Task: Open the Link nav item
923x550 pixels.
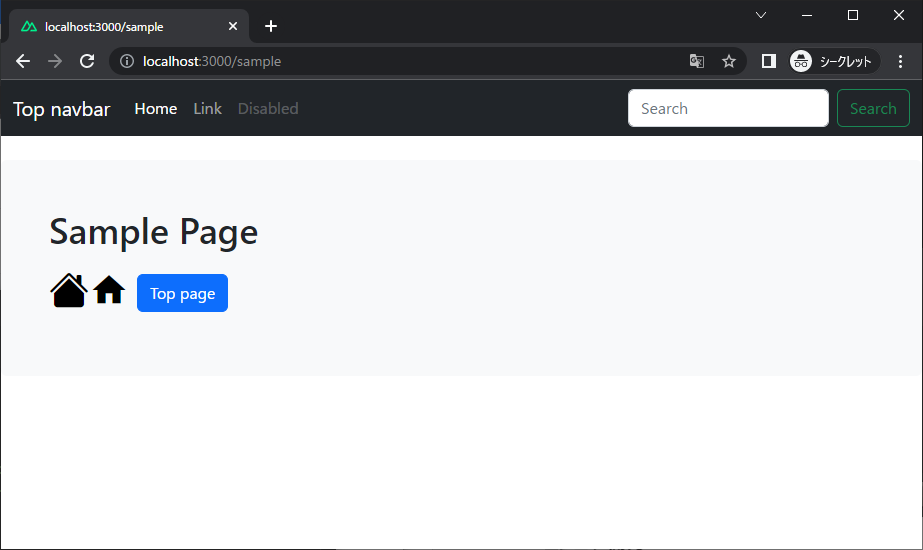Action: coord(207,108)
